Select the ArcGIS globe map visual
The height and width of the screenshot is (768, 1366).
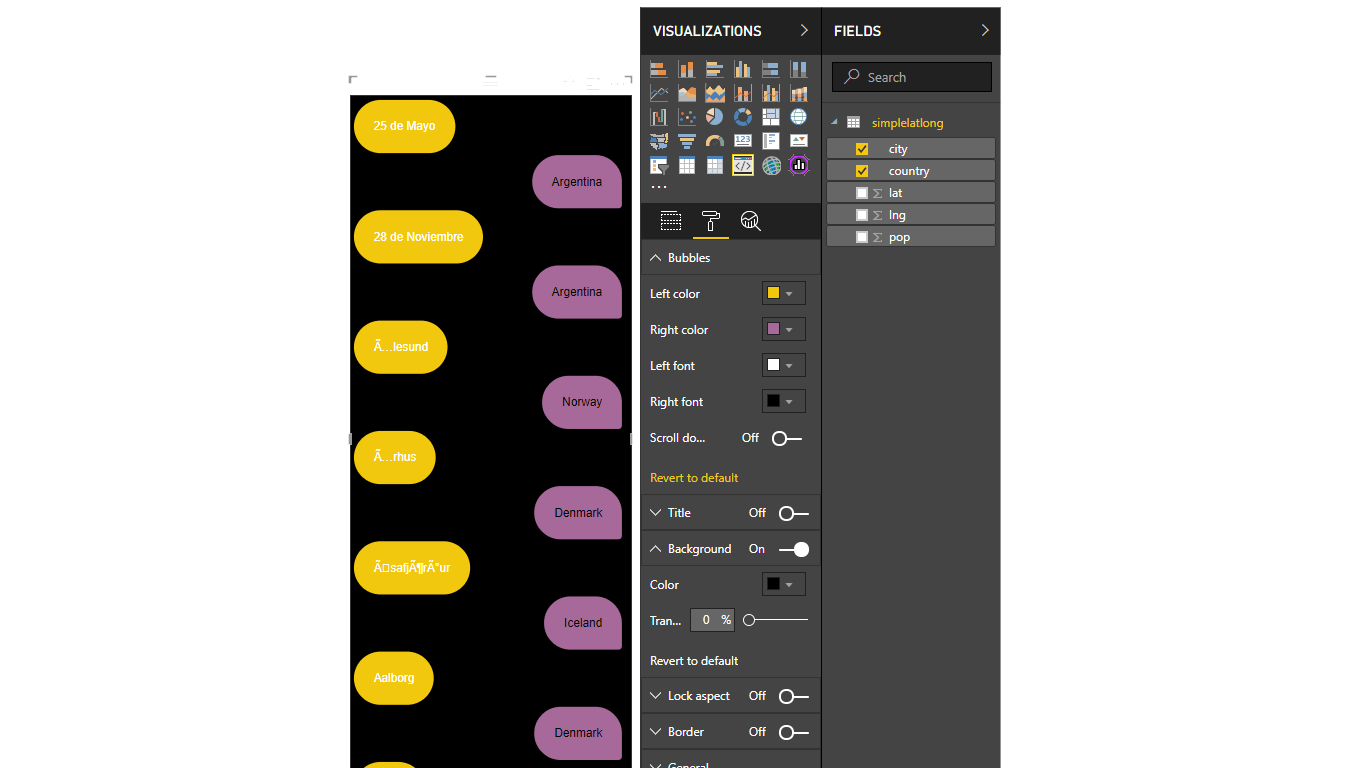(x=771, y=165)
